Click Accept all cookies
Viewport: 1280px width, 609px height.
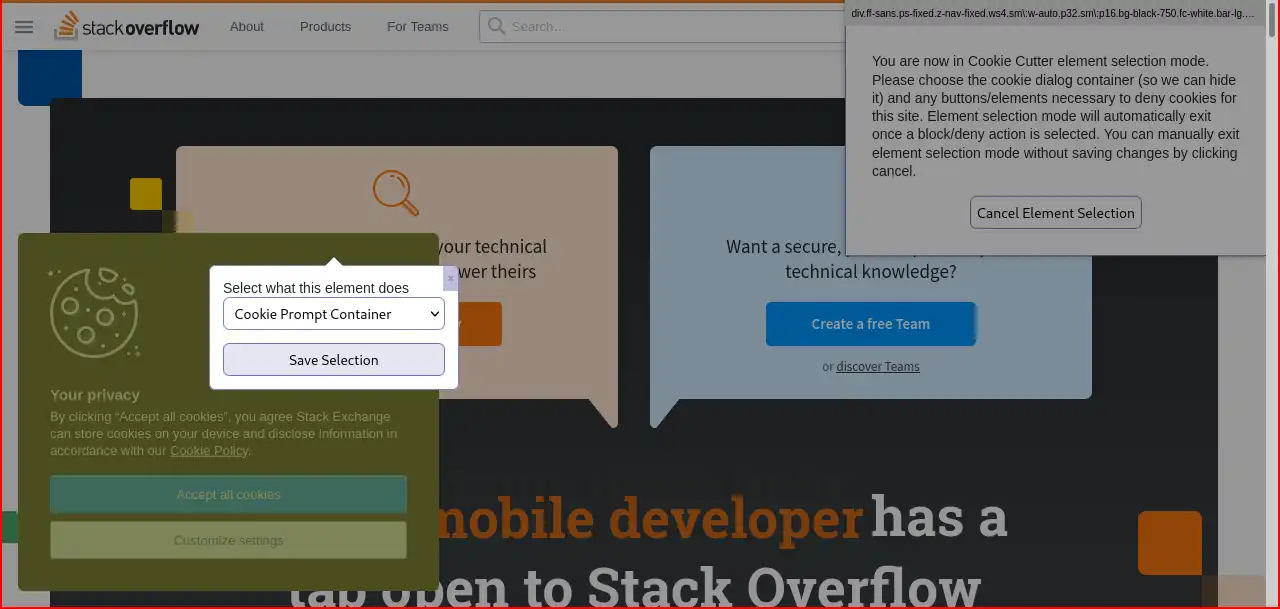pyautogui.click(x=228, y=494)
